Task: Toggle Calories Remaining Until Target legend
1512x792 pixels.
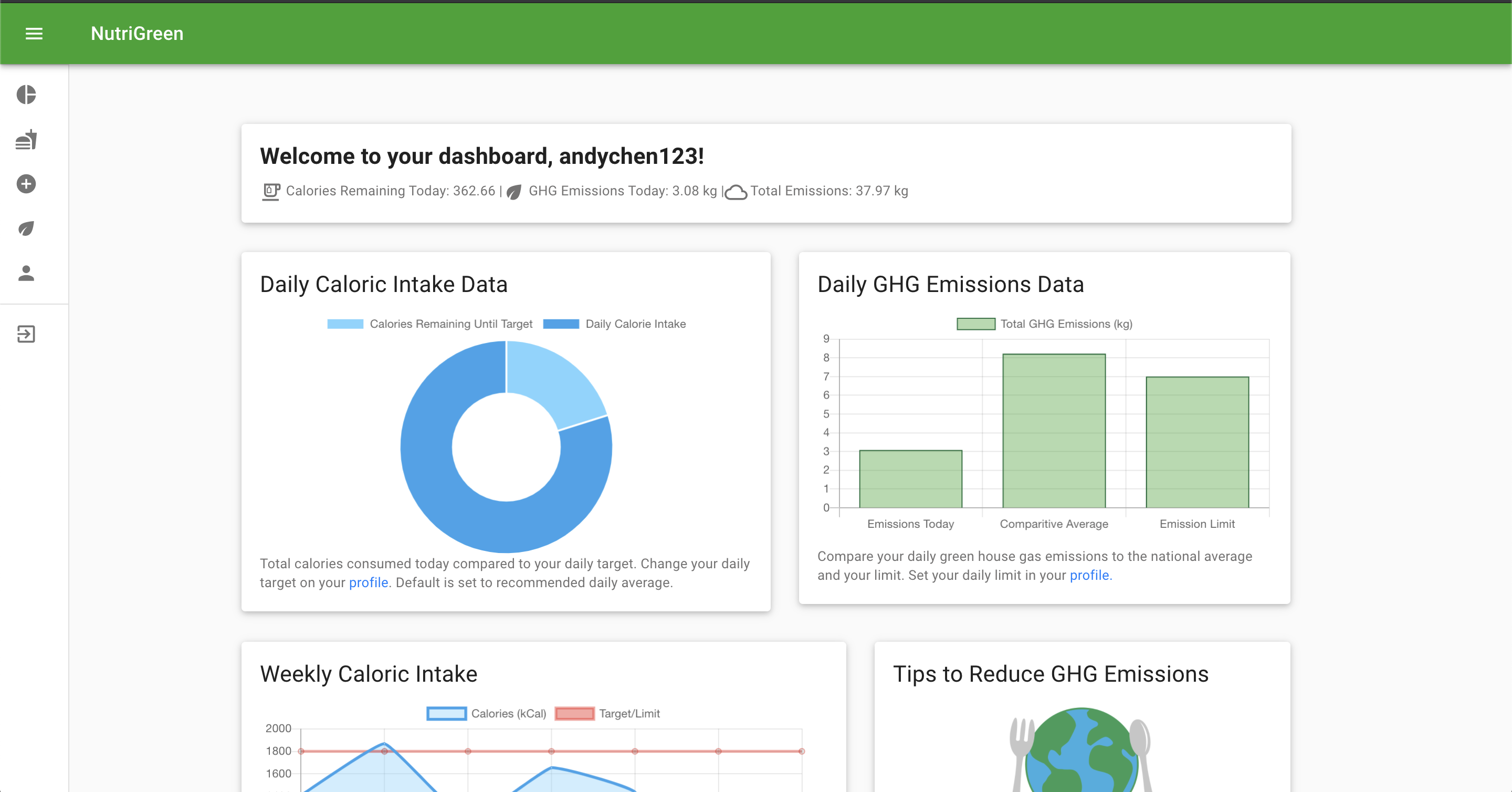Action: pyautogui.click(x=430, y=324)
